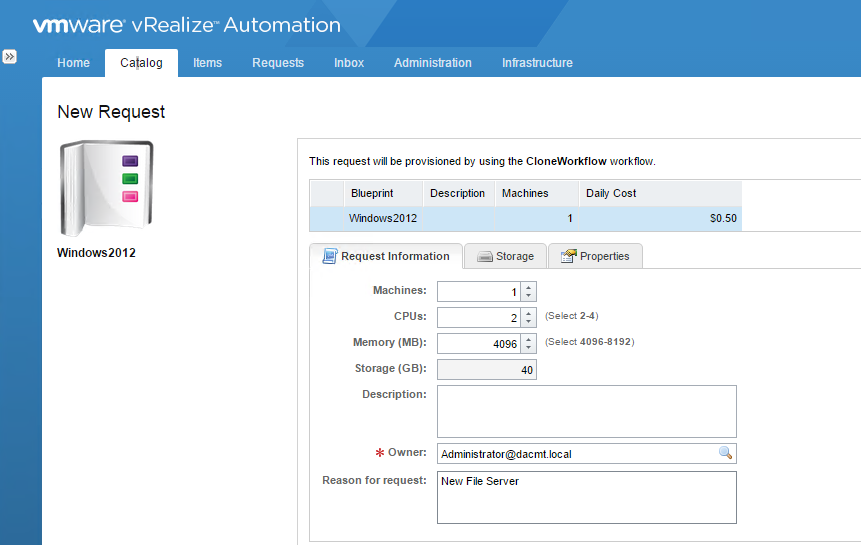
Task: Increase the Machines count
Action: [x=528, y=286]
